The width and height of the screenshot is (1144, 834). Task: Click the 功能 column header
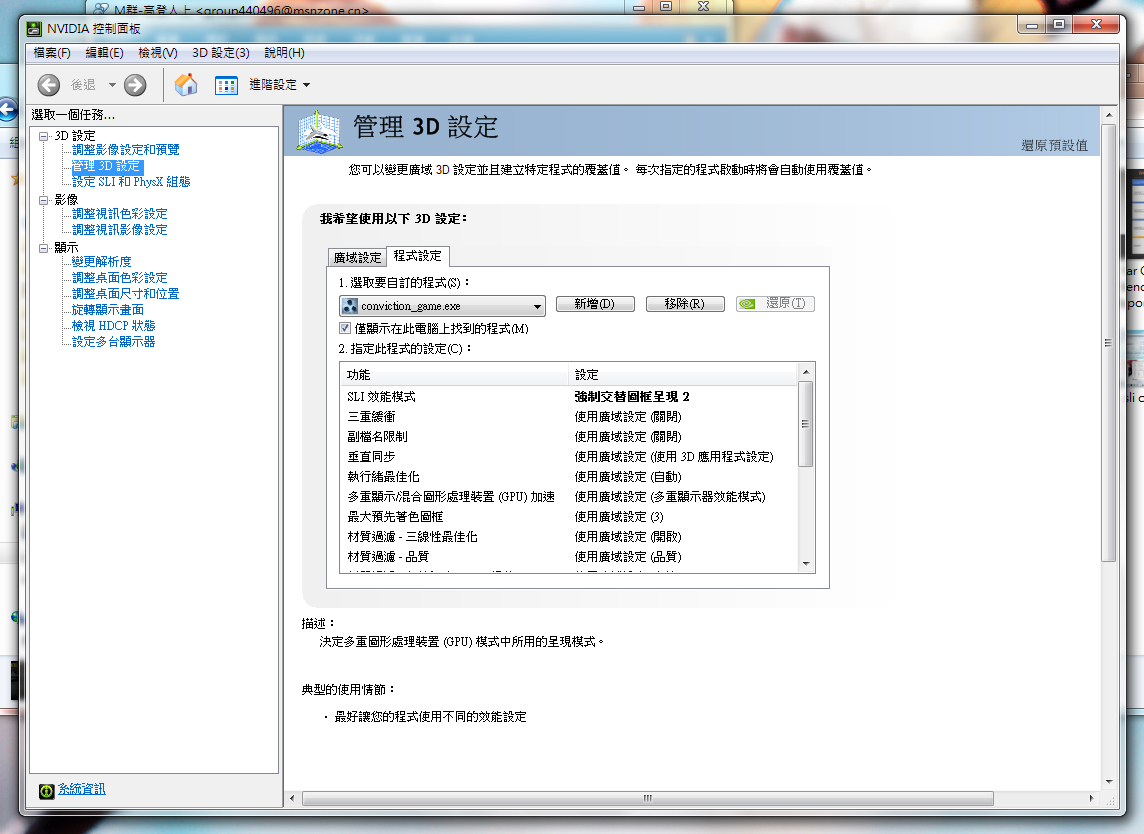tap(454, 374)
